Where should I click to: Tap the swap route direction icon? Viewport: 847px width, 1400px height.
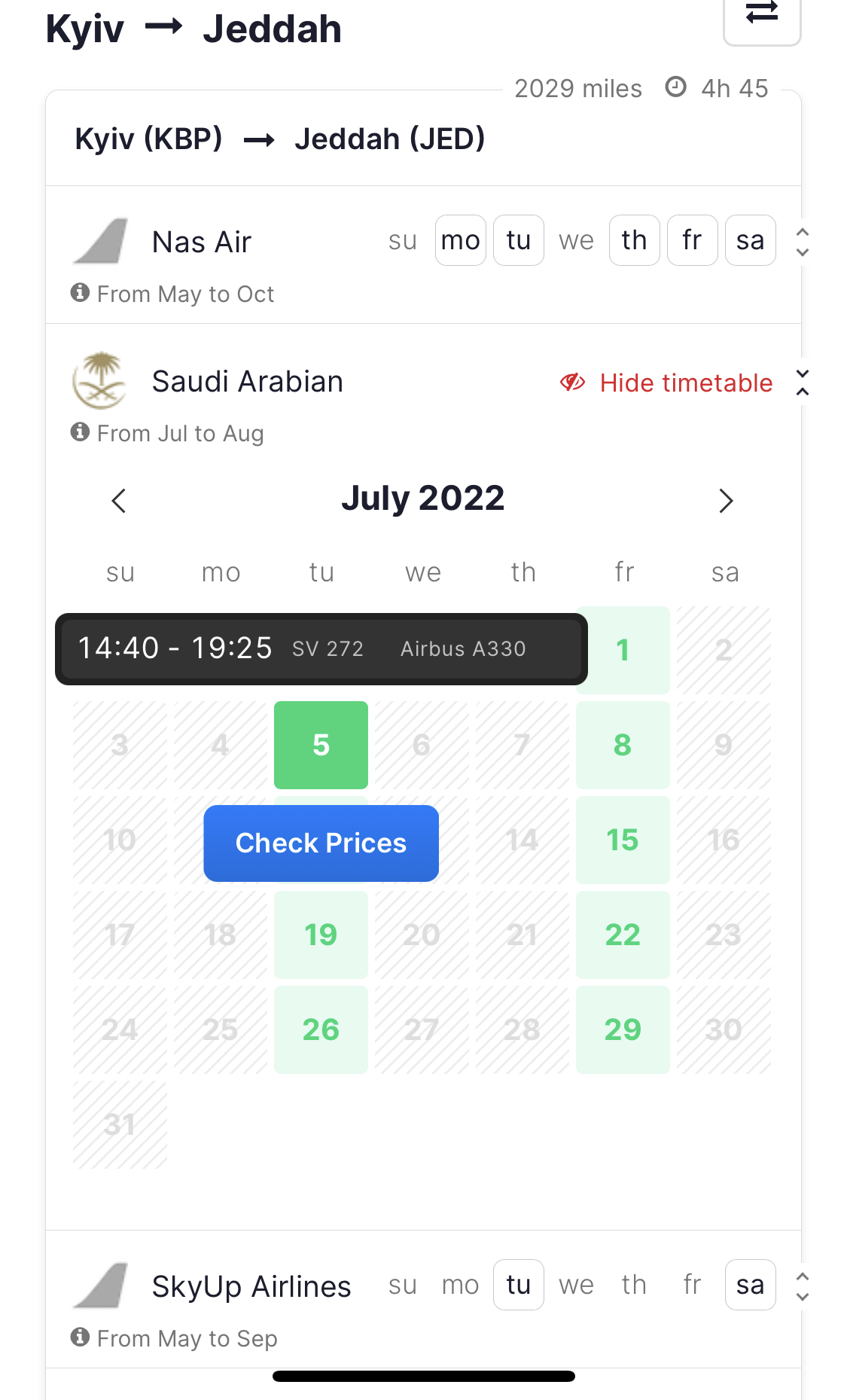coord(761,14)
